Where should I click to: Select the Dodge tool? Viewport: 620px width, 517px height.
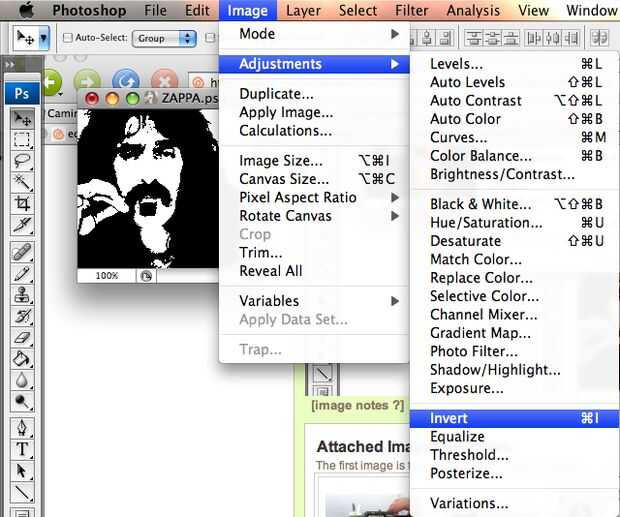[x=22, y=402]
